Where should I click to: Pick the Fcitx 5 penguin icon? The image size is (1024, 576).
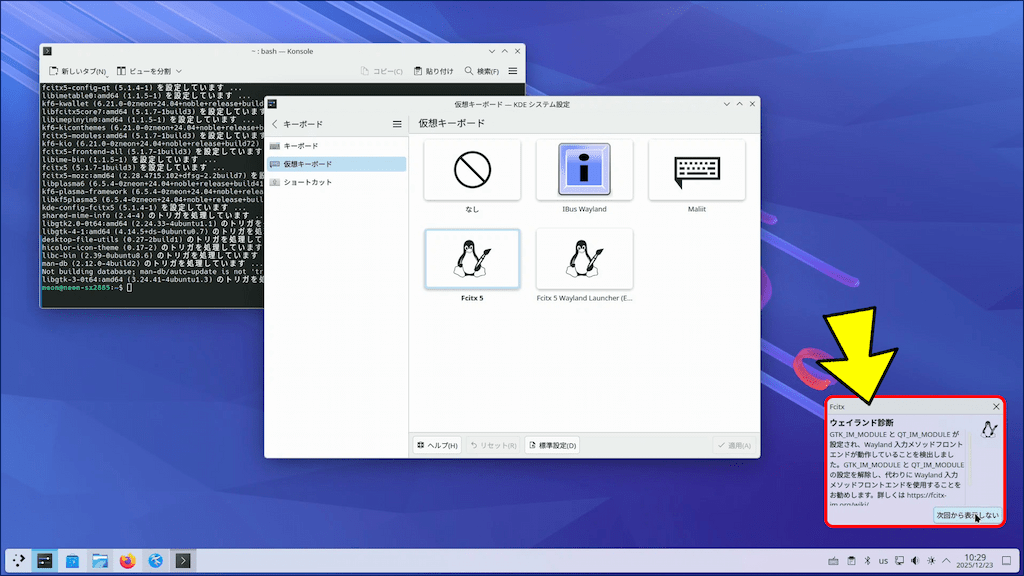click(472, 260)
